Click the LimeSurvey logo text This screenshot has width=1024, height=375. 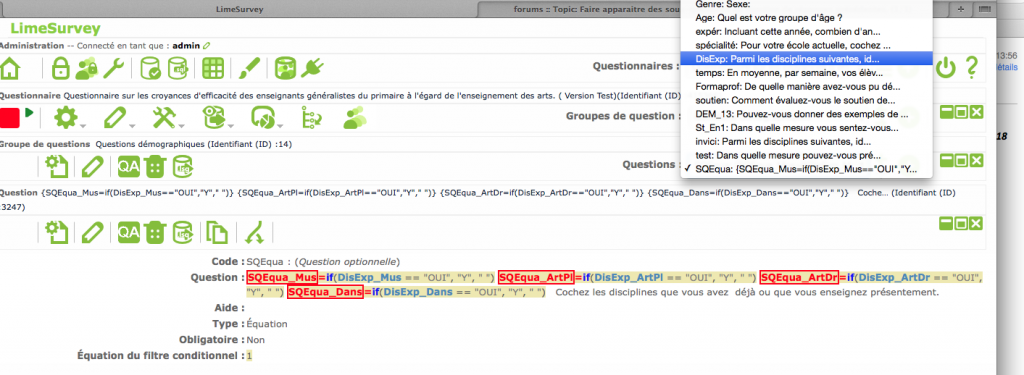[56, 28]
